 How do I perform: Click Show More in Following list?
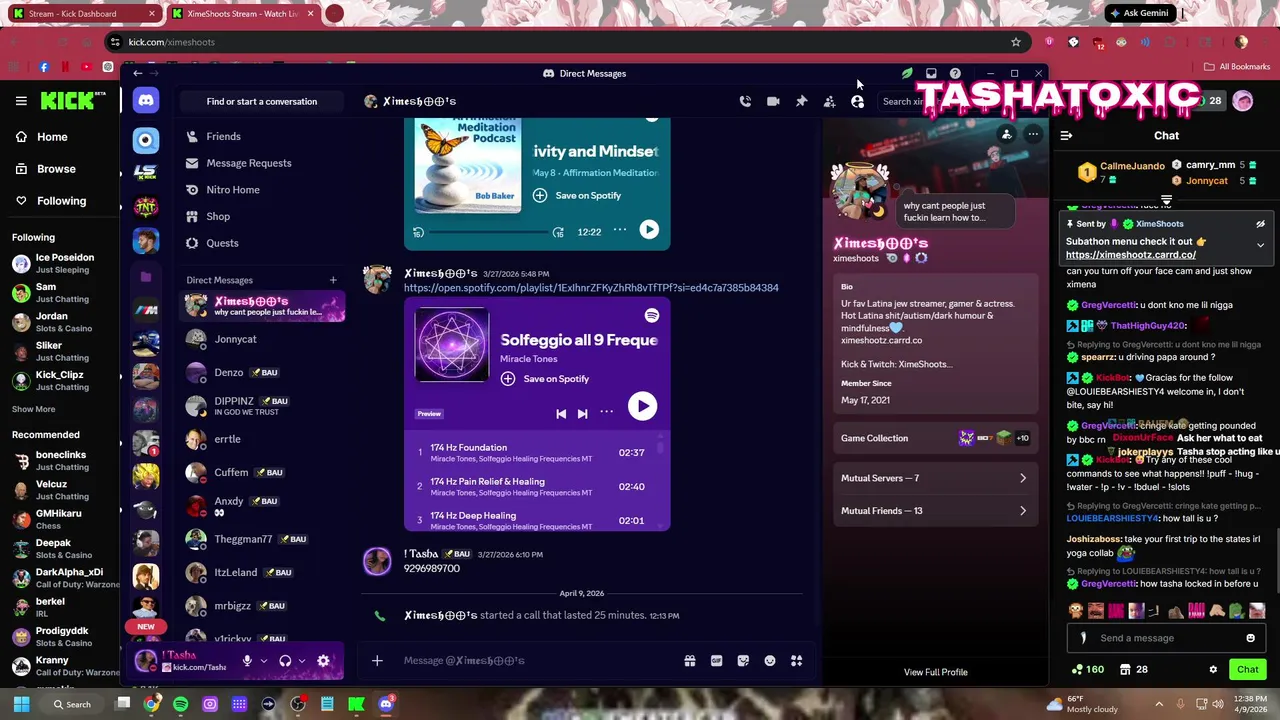33,409
